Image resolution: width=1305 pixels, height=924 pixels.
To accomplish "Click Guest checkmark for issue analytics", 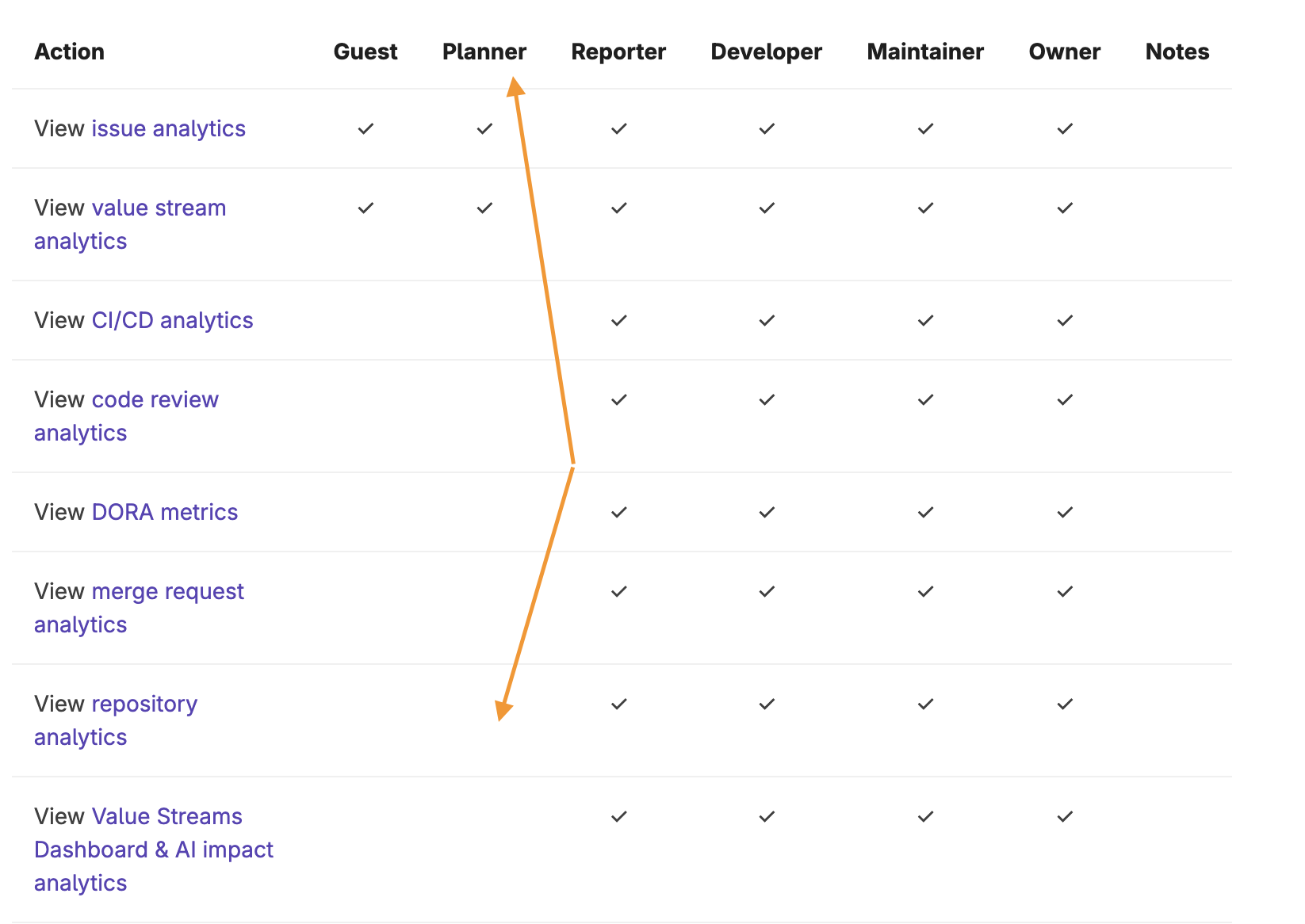I will click(365, 128).
